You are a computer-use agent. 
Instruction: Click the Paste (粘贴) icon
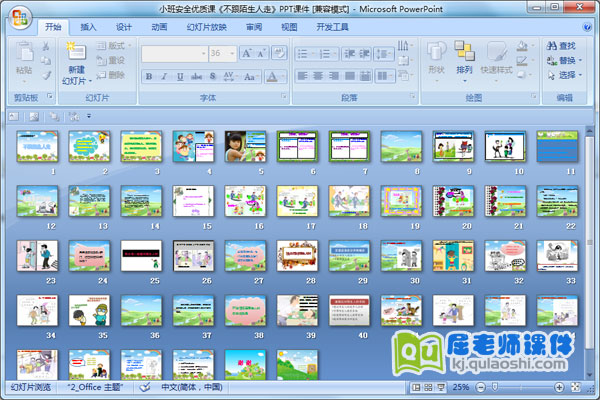pos(23,61)
